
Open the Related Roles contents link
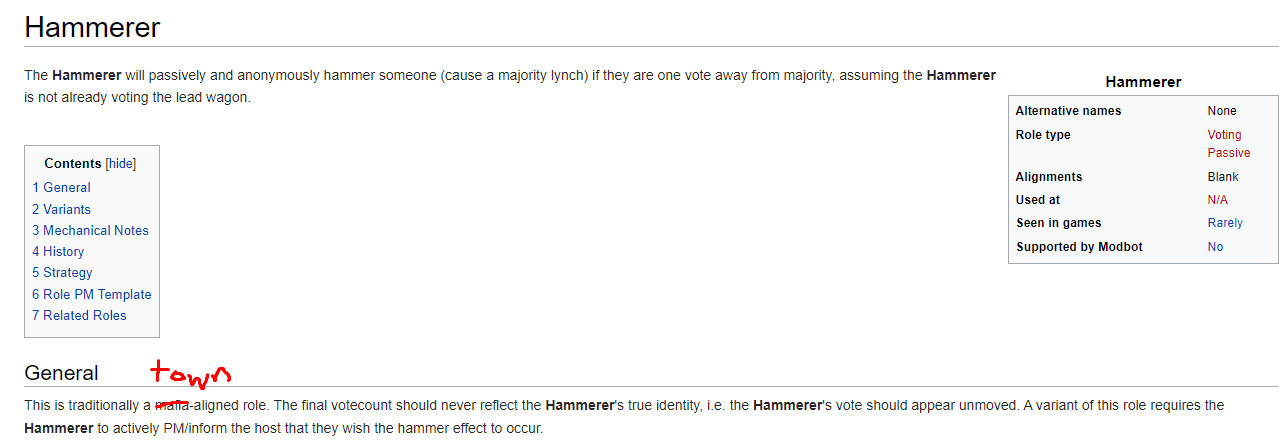click(79, 315)
